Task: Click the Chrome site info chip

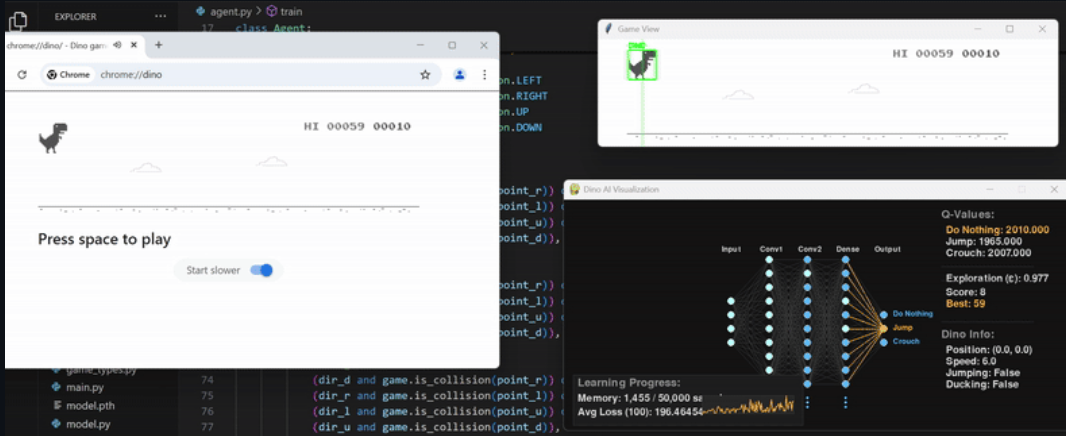Action: click(69, 75)
